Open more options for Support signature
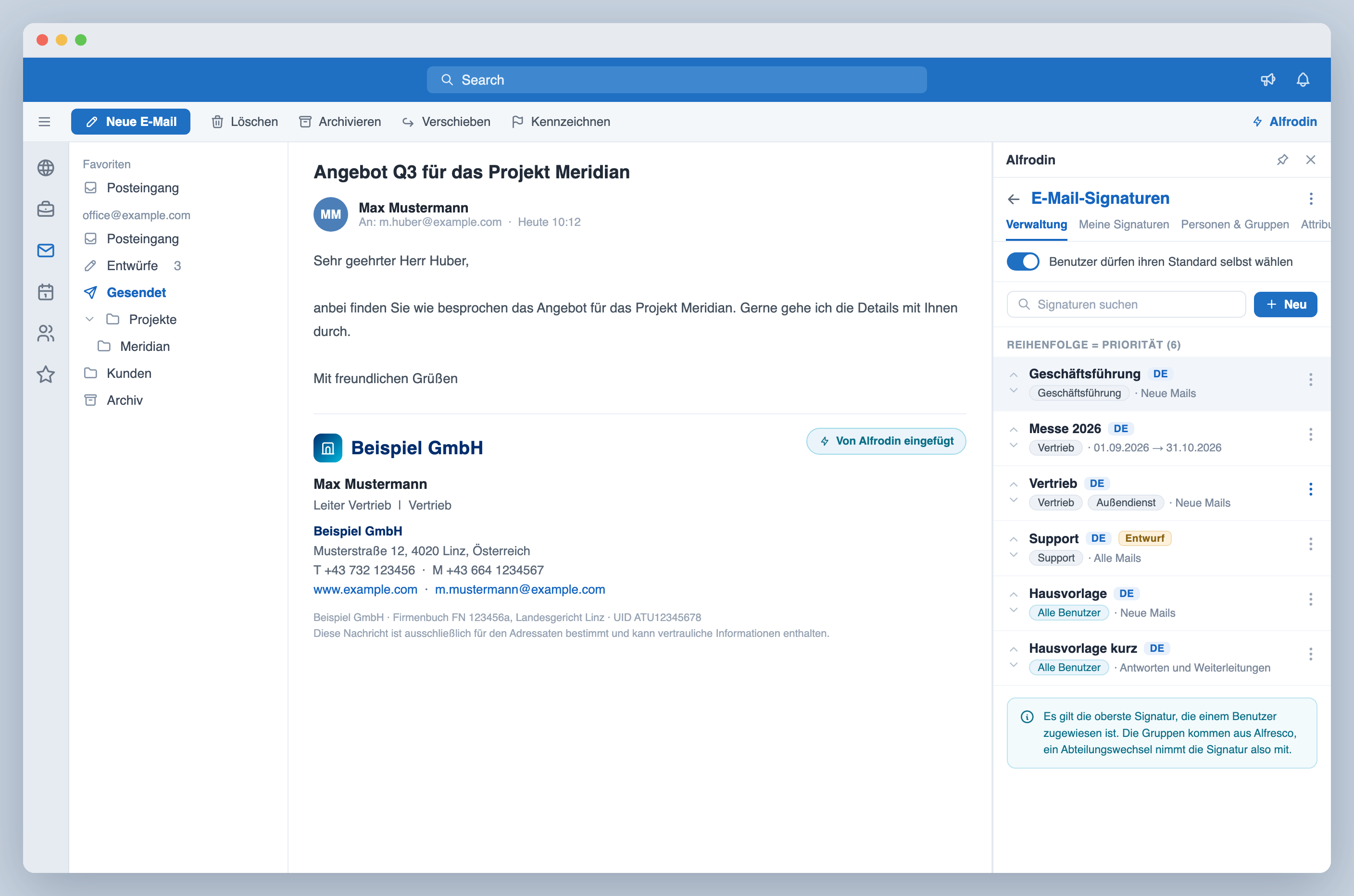 (1311, 544)
